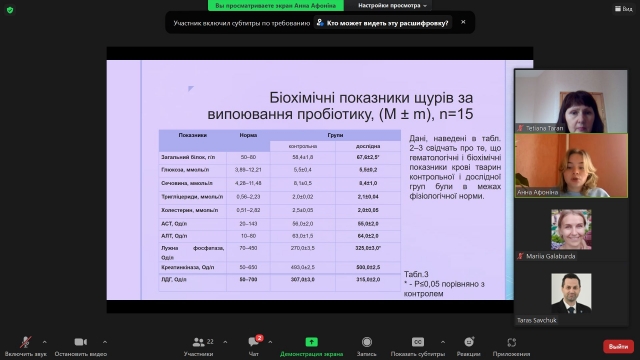Dismiss the subtitles notification with X

pyautogui.click(x=463, y=22)
